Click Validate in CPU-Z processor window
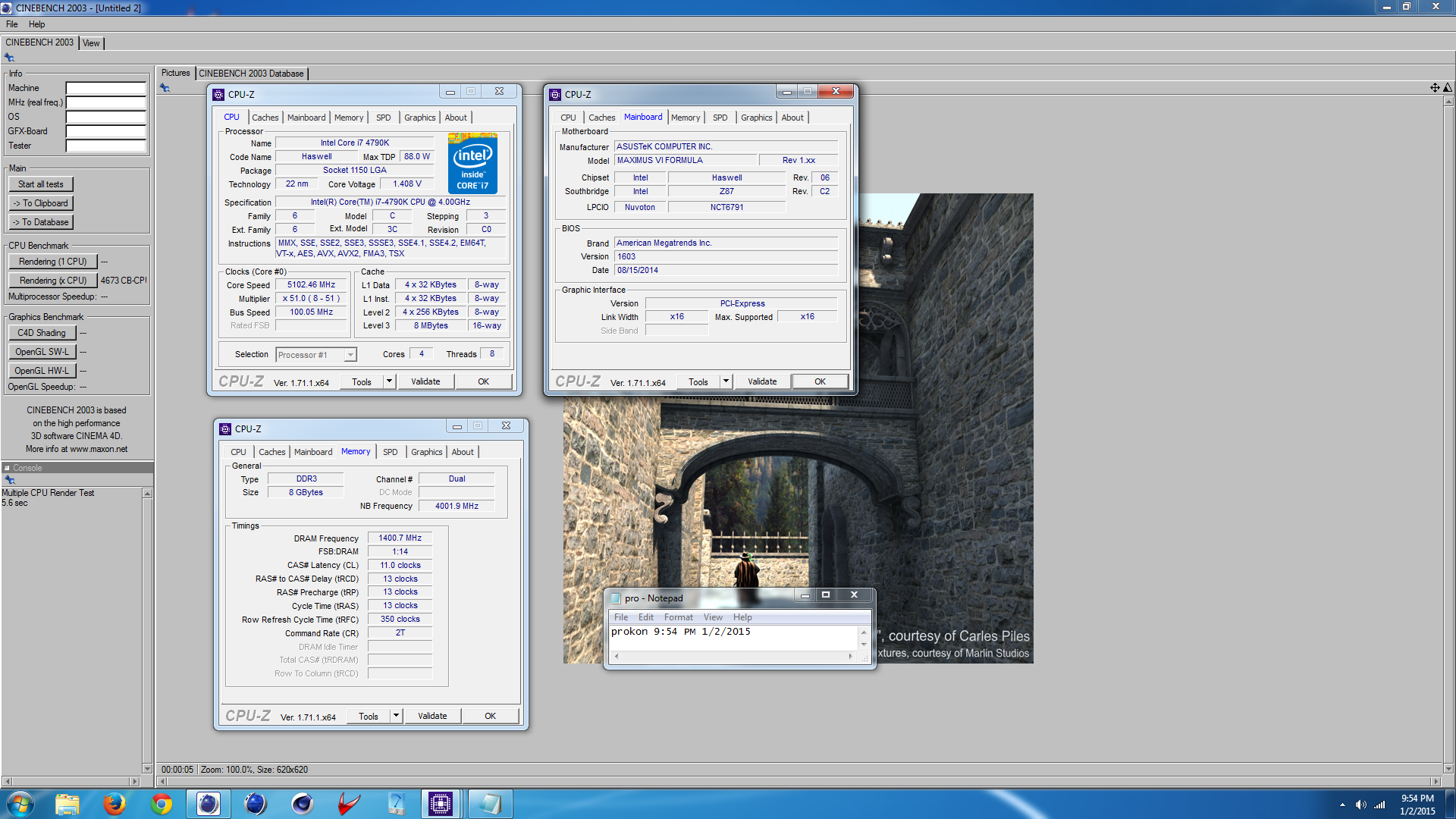Viewport: 1456px width, 819px height. tap(425, 381)
